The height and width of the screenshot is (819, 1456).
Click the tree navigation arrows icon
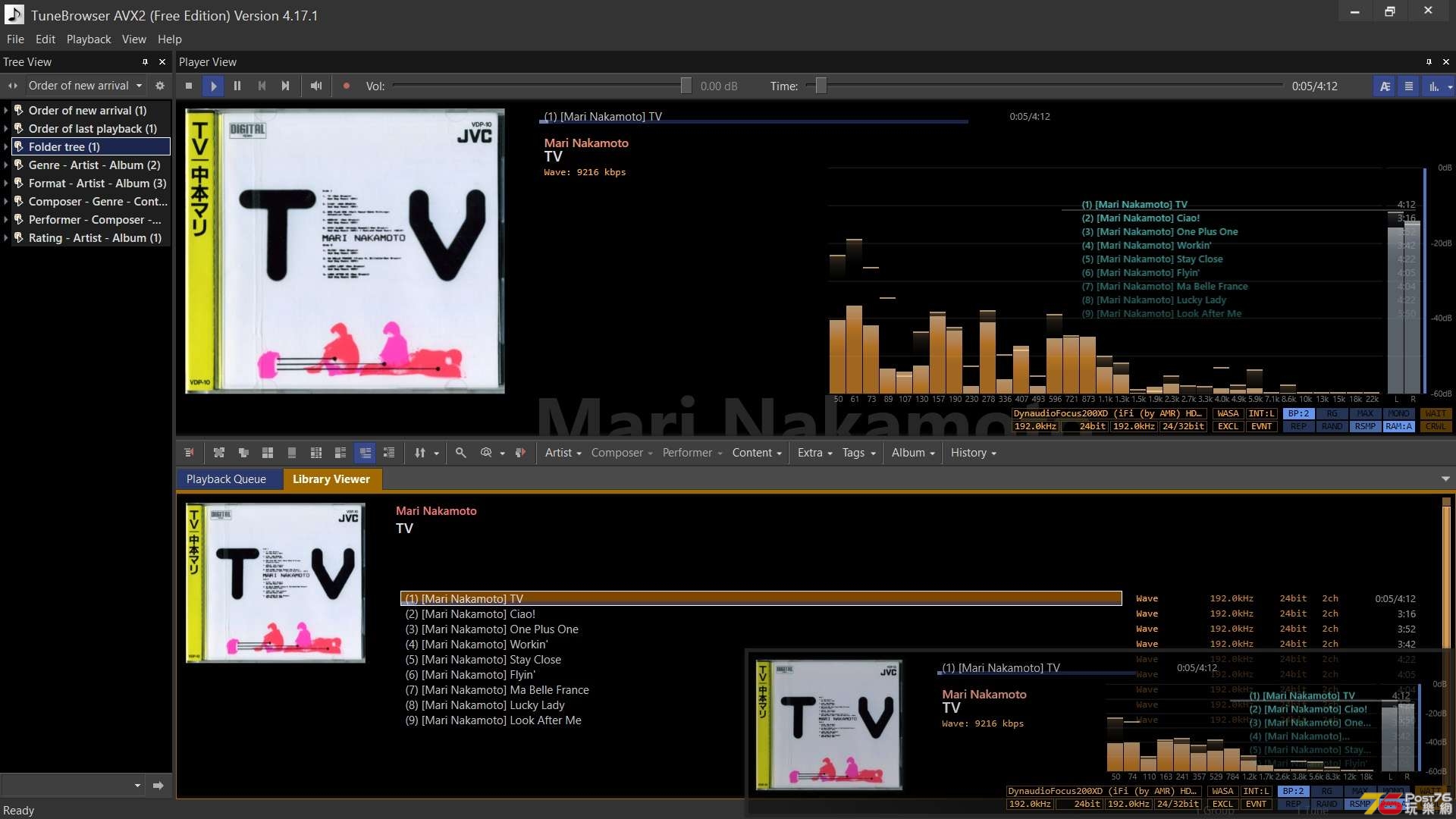point(12,86)
